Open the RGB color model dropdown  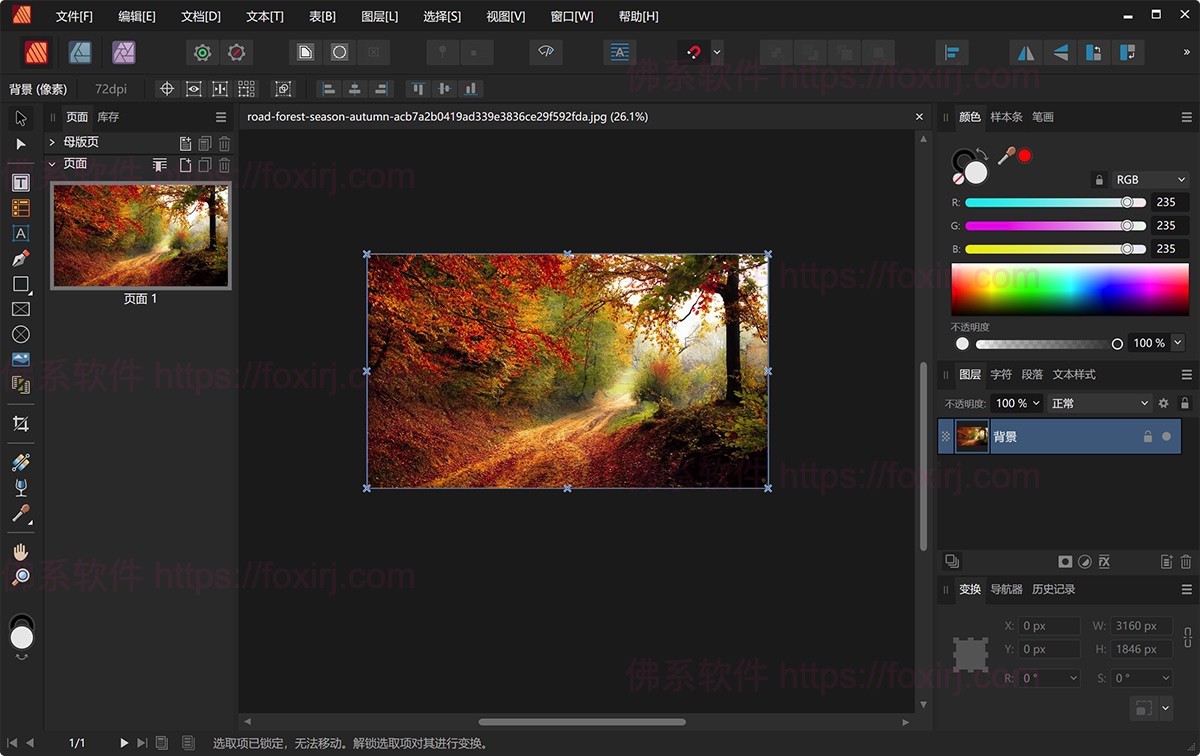pyautogui.click(x=1148, y=180)
